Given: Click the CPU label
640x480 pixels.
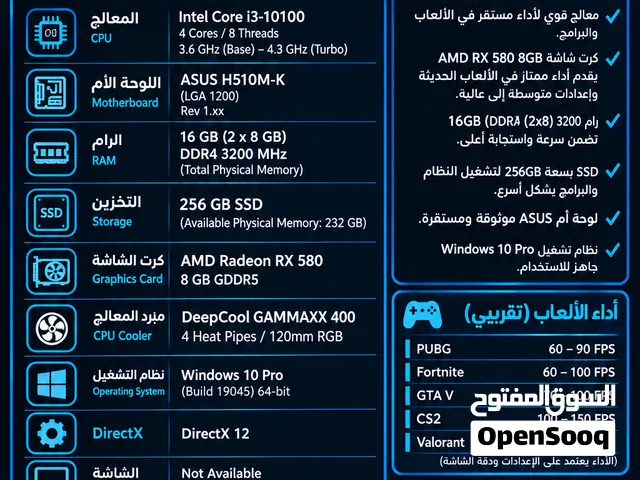Looking at the screenshot, I should pos(101,38).
